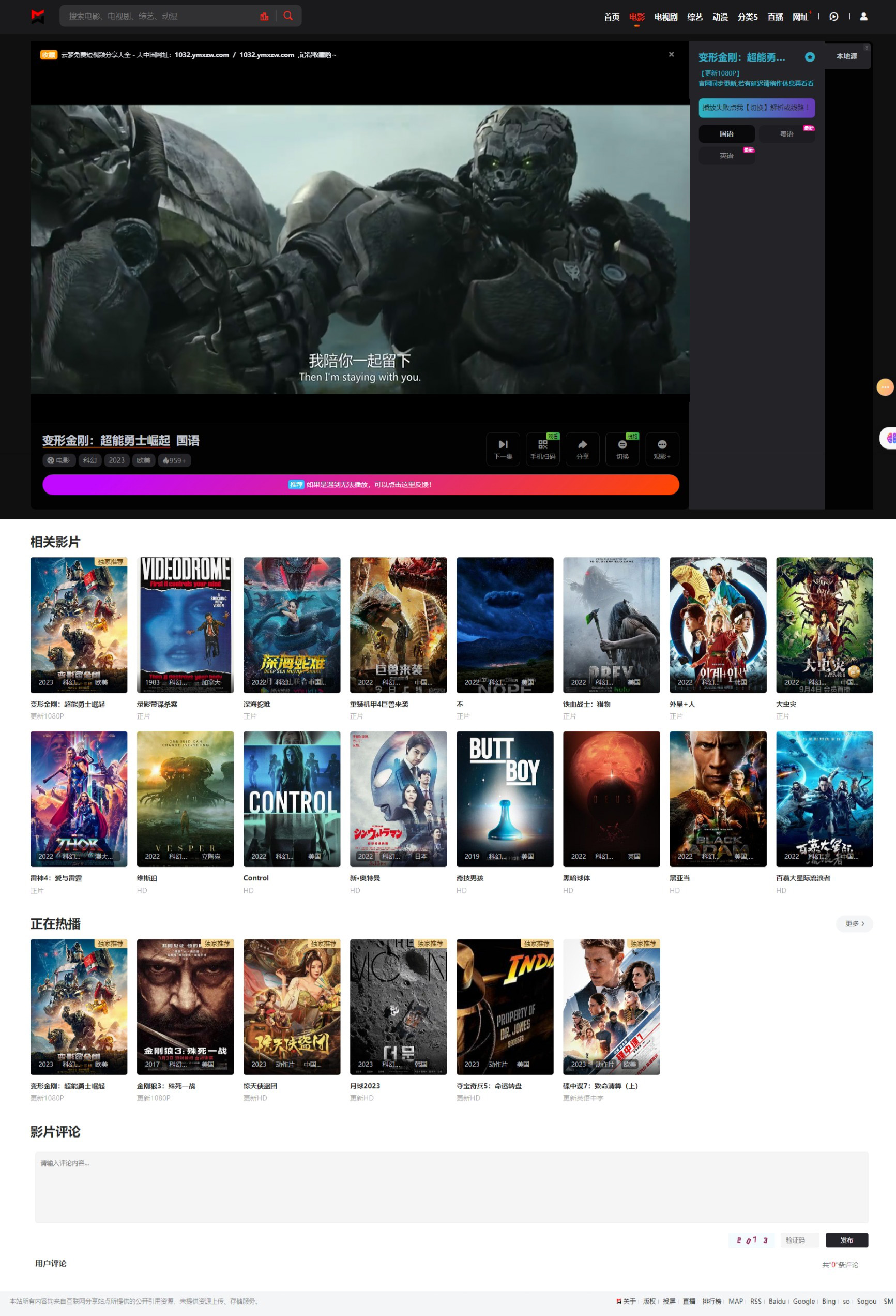Expand hot list with 更多 link
896x1316 pixels.
point(854,923)
